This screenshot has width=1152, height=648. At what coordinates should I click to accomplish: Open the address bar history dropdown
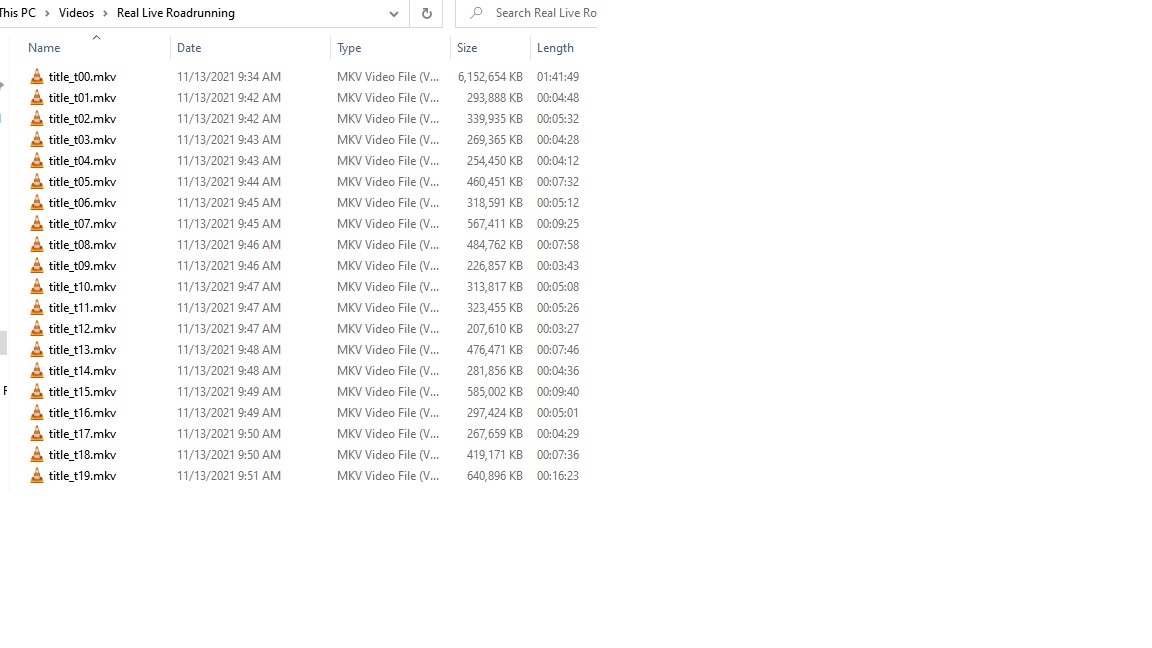(x=393, y=13)
